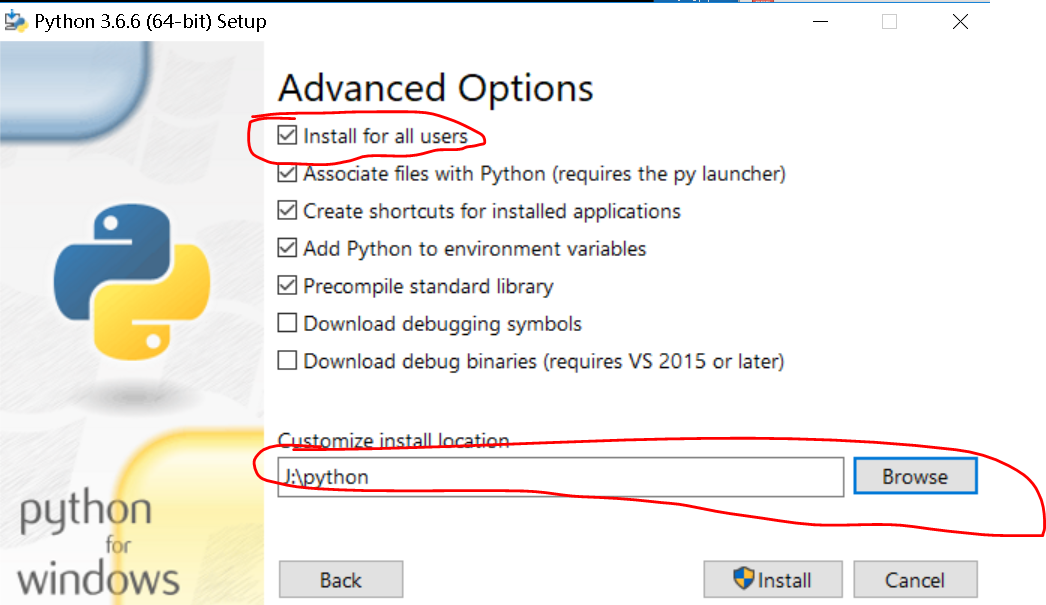Viewport: 1046px width, 605px height.
Task: Toggle Install for all users checkbox
Action: (287, 135)
